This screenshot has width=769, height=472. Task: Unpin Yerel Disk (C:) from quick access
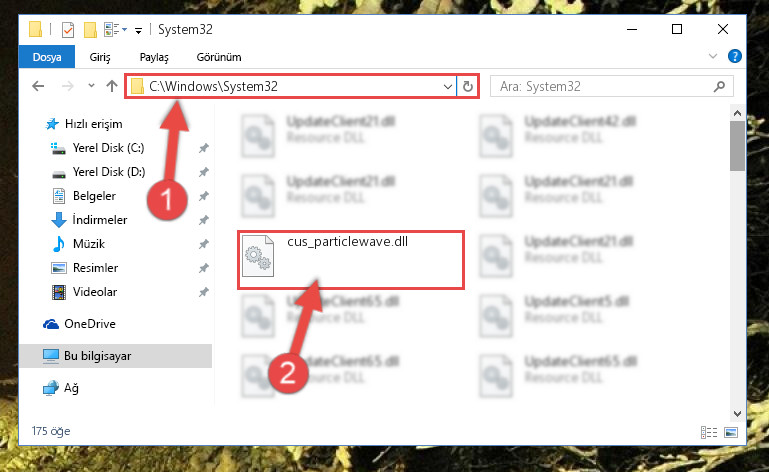(x=204, y=148)
